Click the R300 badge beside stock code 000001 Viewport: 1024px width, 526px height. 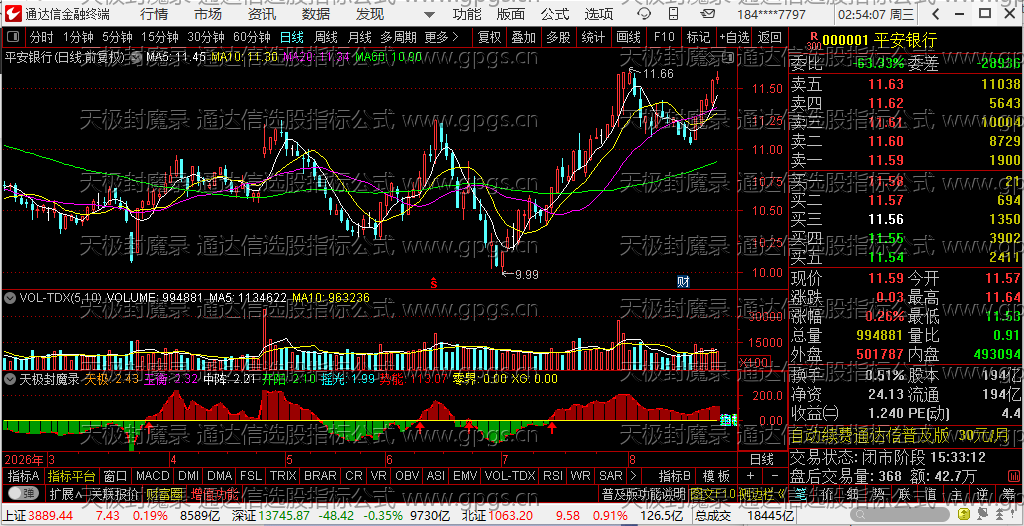(x=813, y=41)
